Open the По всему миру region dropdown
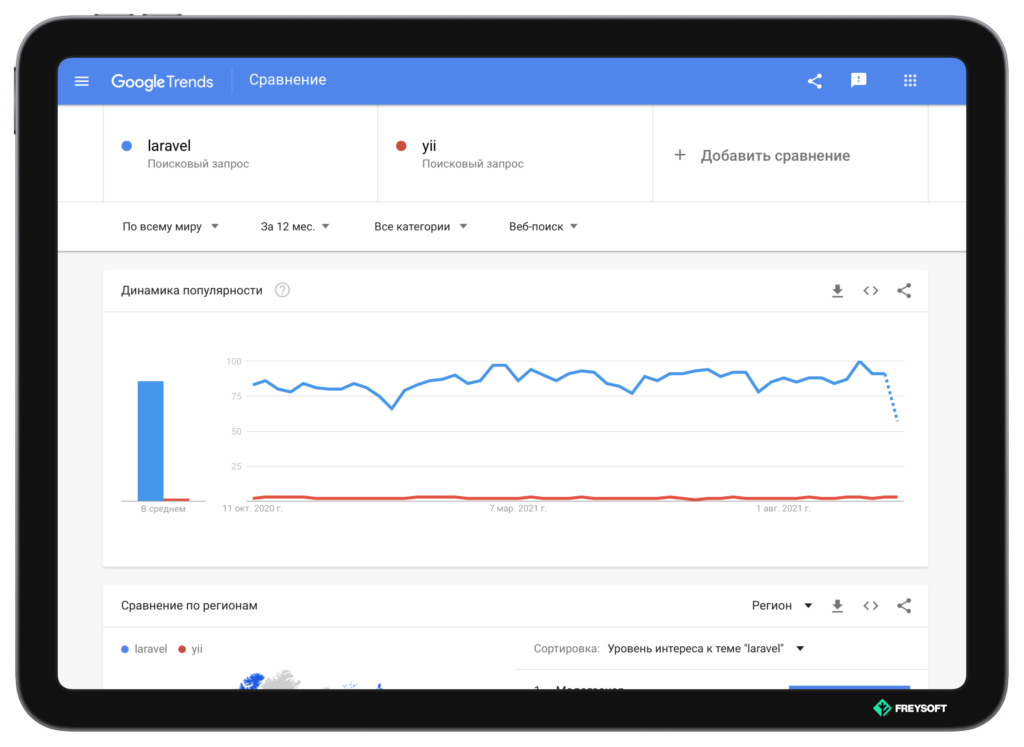1024x747 pixels. coord(170,227)
